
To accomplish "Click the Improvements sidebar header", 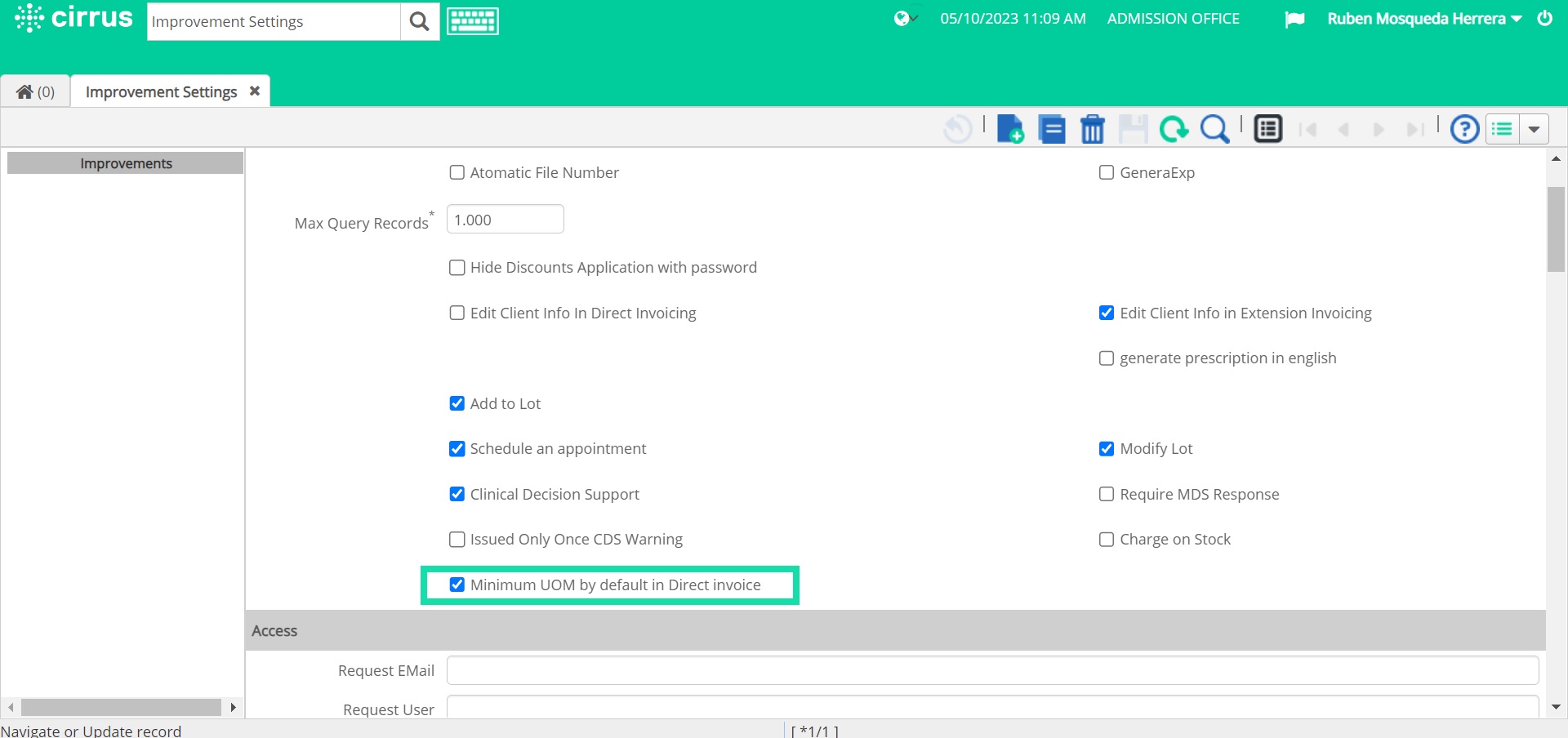I will [x=126, y=162].
